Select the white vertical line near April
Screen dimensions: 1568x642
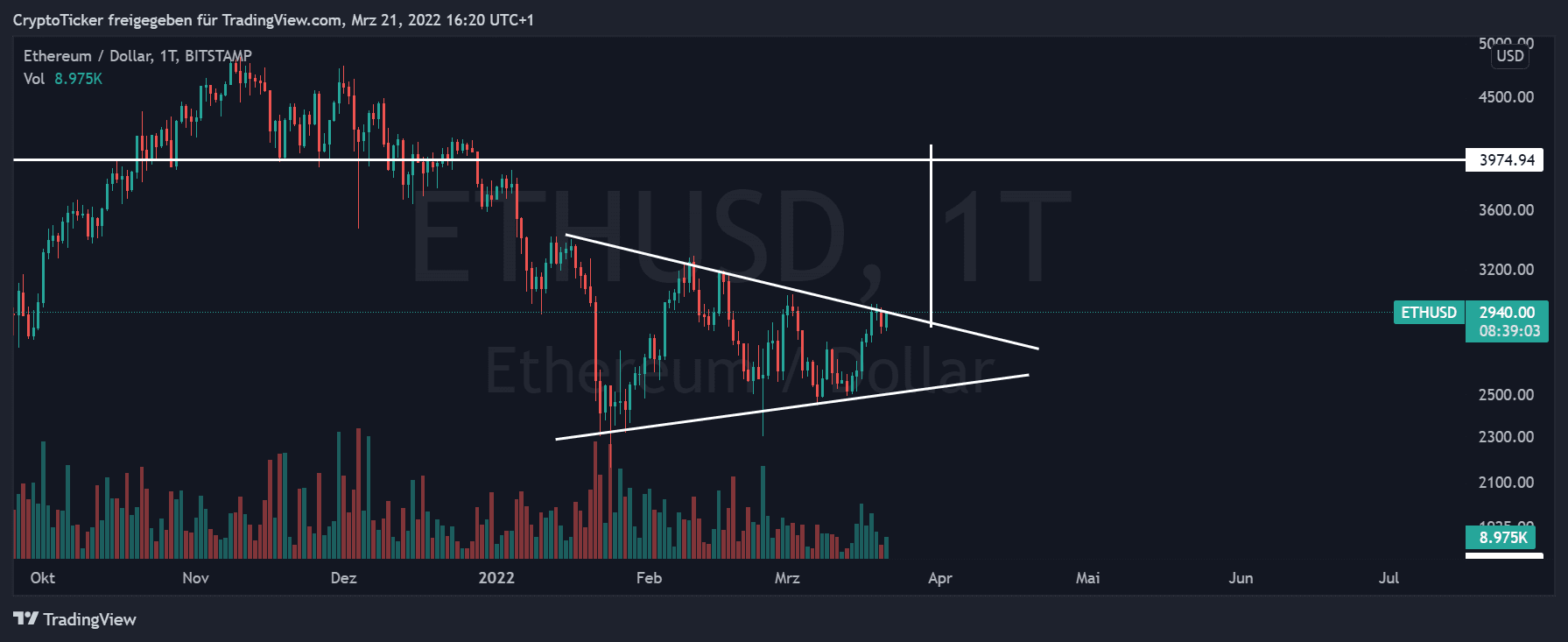pos(931,219)
